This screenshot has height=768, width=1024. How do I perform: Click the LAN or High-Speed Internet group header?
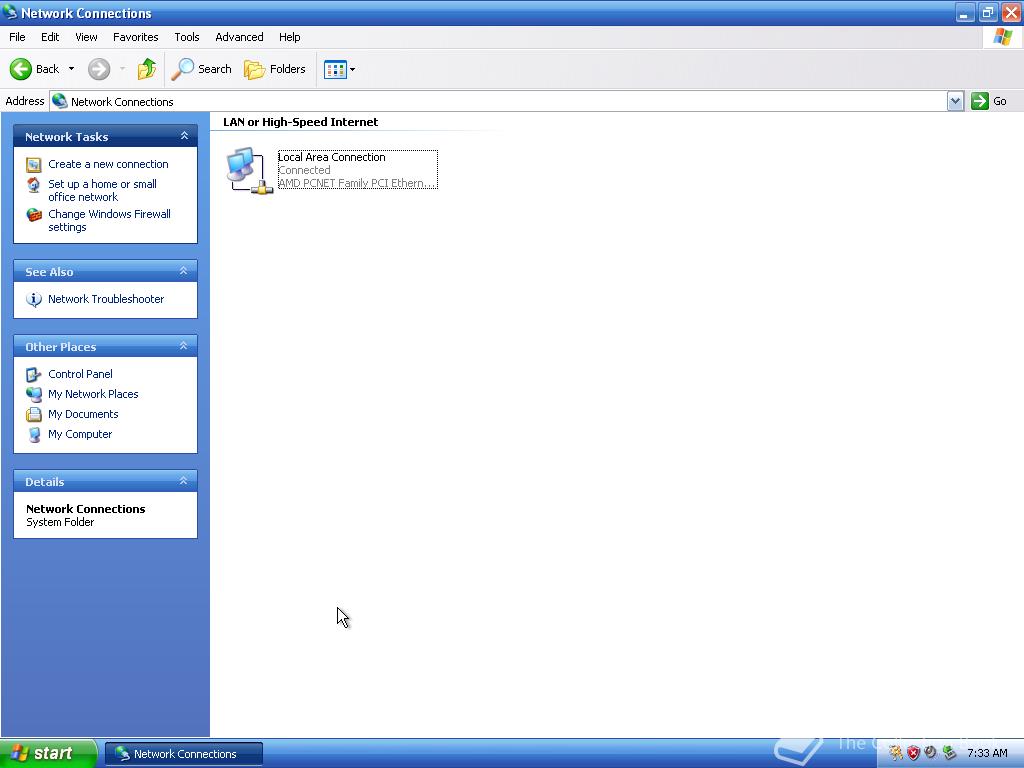(x=300, y=122)
